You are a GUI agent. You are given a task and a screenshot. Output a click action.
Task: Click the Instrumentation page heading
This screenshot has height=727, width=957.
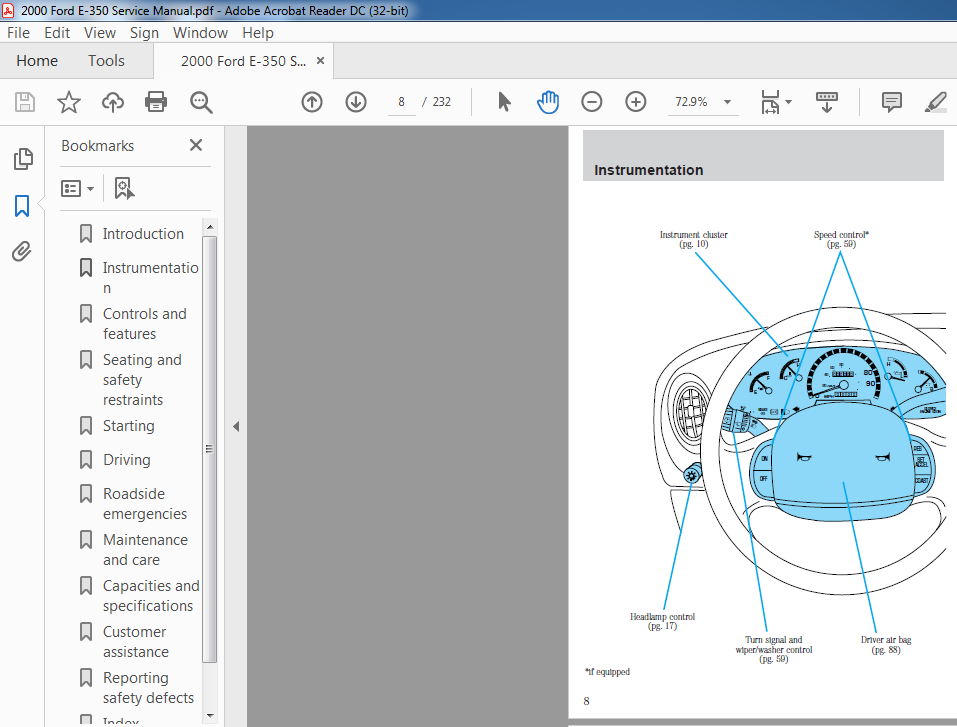click(648, 170)
